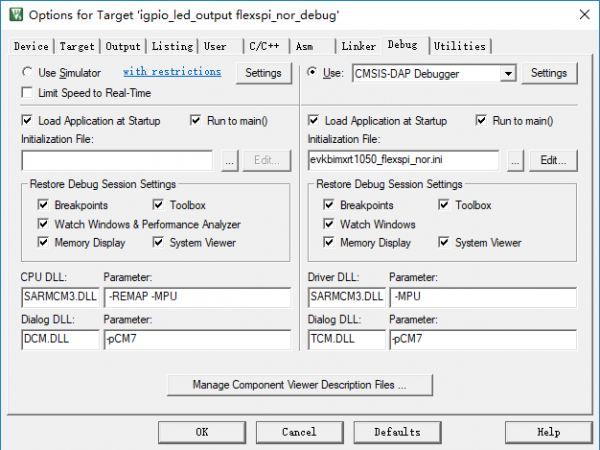Confirm the dialog with OK
Viewport: 600px width, 450px height.
coord(201,432)
